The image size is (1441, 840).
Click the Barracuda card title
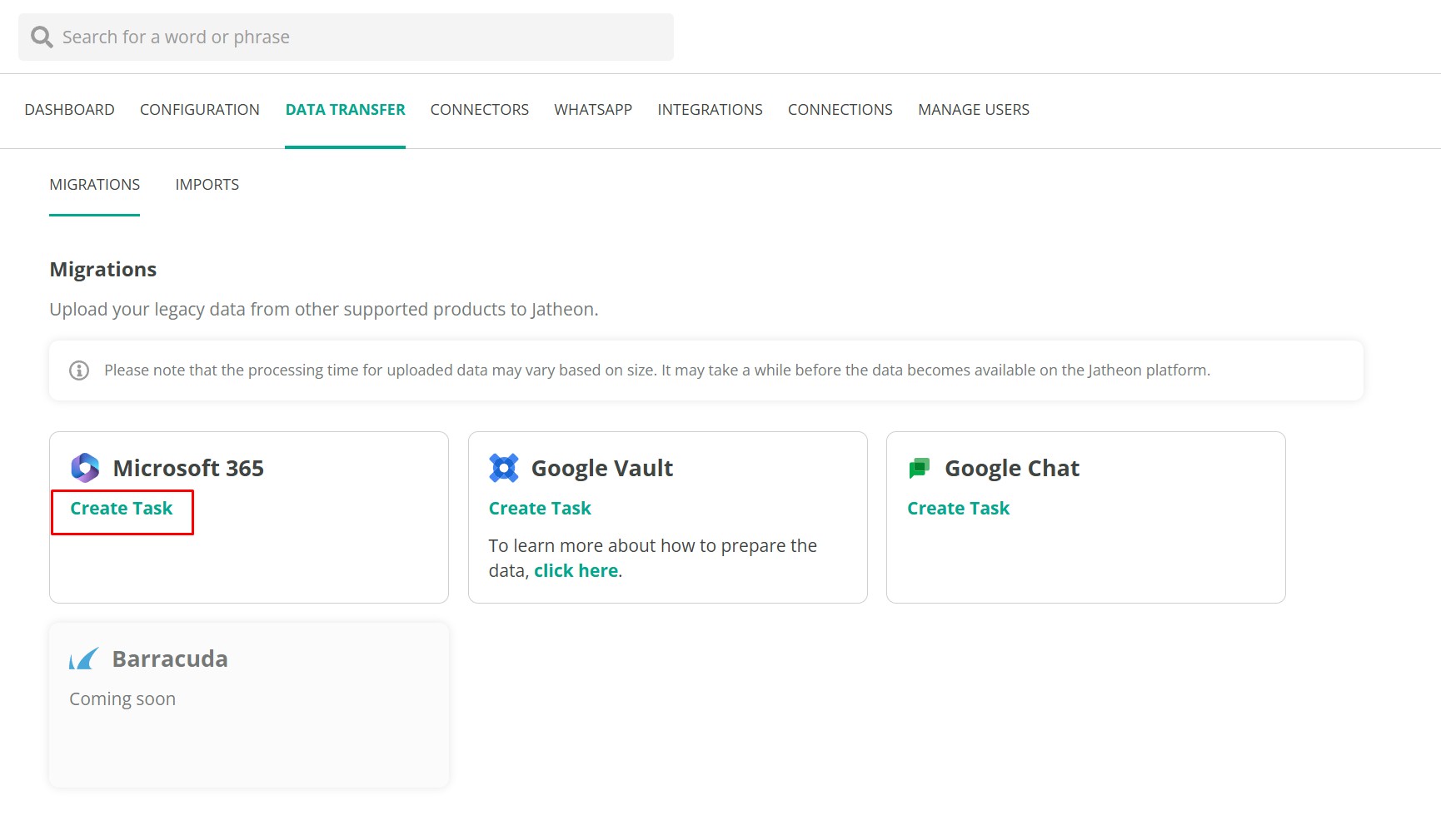point(170,659)
